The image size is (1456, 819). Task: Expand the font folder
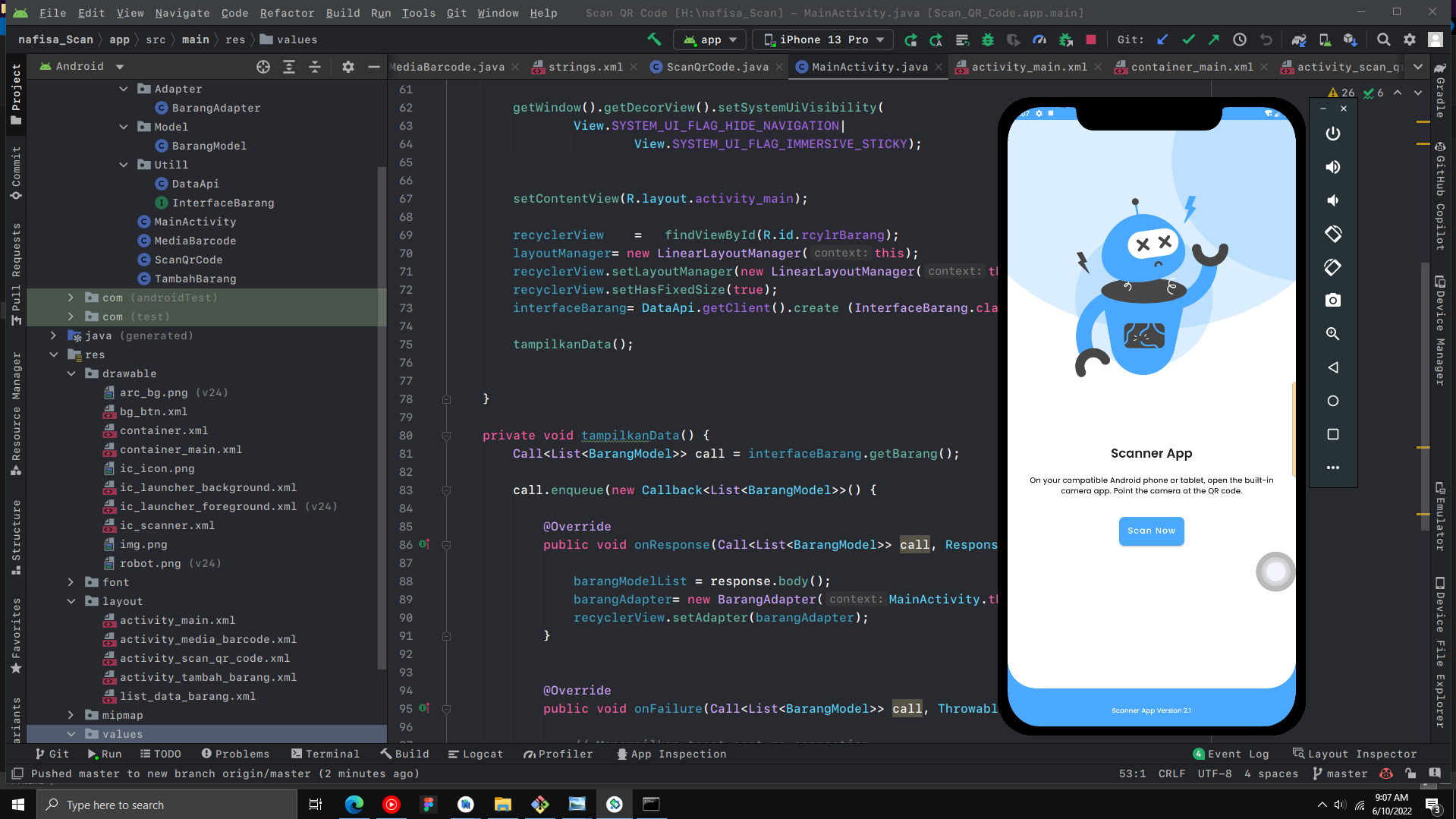pyautogui.click(x=71, y=582)
